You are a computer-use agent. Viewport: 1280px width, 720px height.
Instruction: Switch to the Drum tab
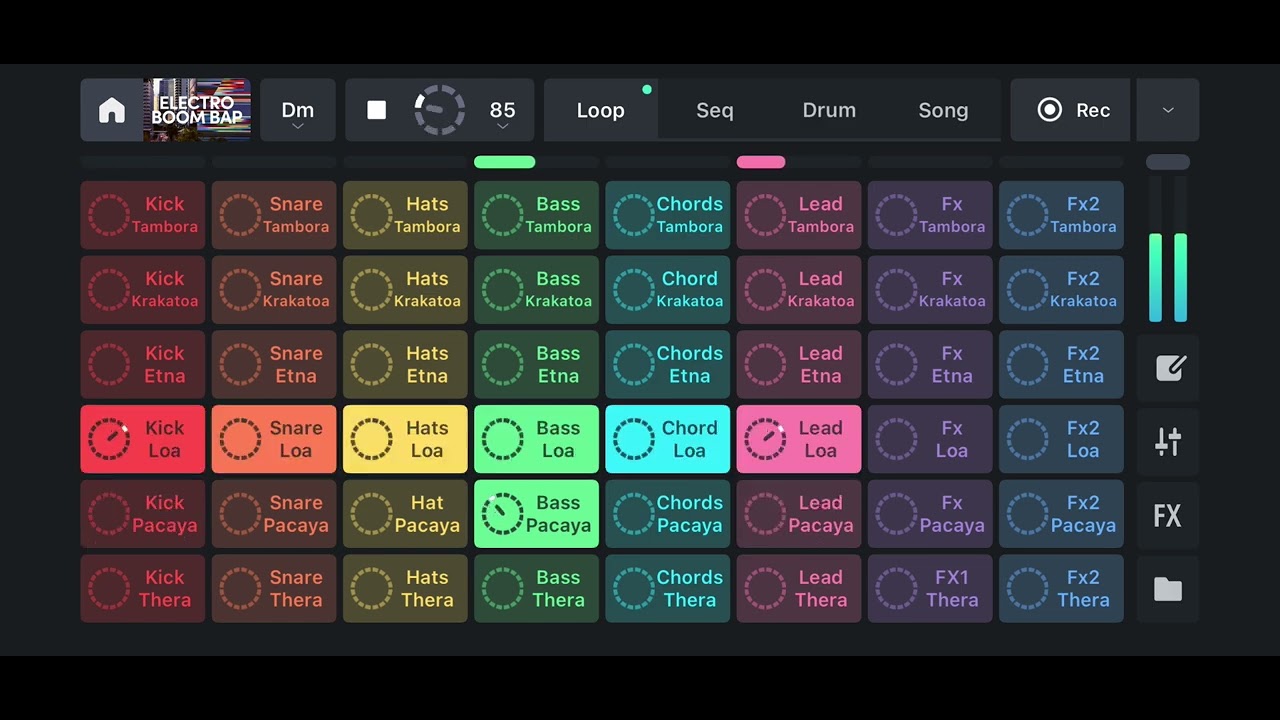[x=829, y=110]
